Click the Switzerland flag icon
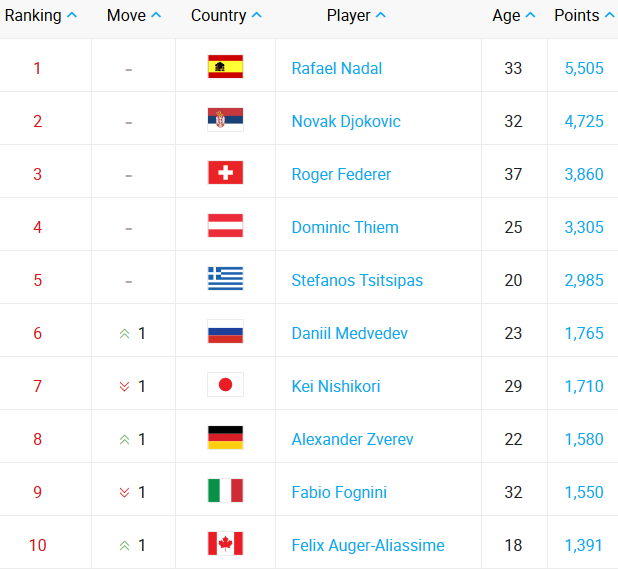 [x=225, y=174]
